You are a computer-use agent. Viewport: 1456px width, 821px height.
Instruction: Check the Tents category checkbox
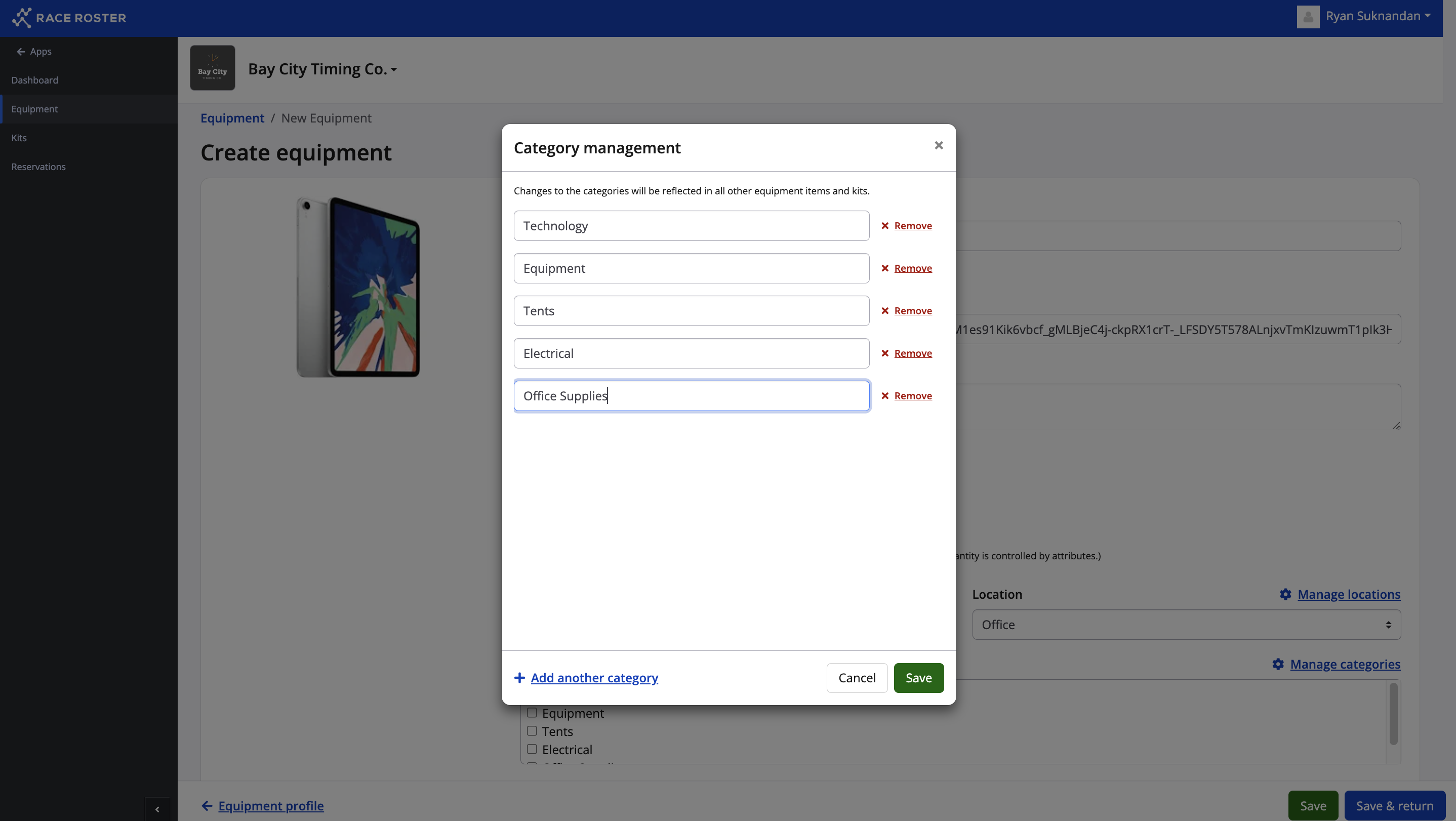pos(532,730)
